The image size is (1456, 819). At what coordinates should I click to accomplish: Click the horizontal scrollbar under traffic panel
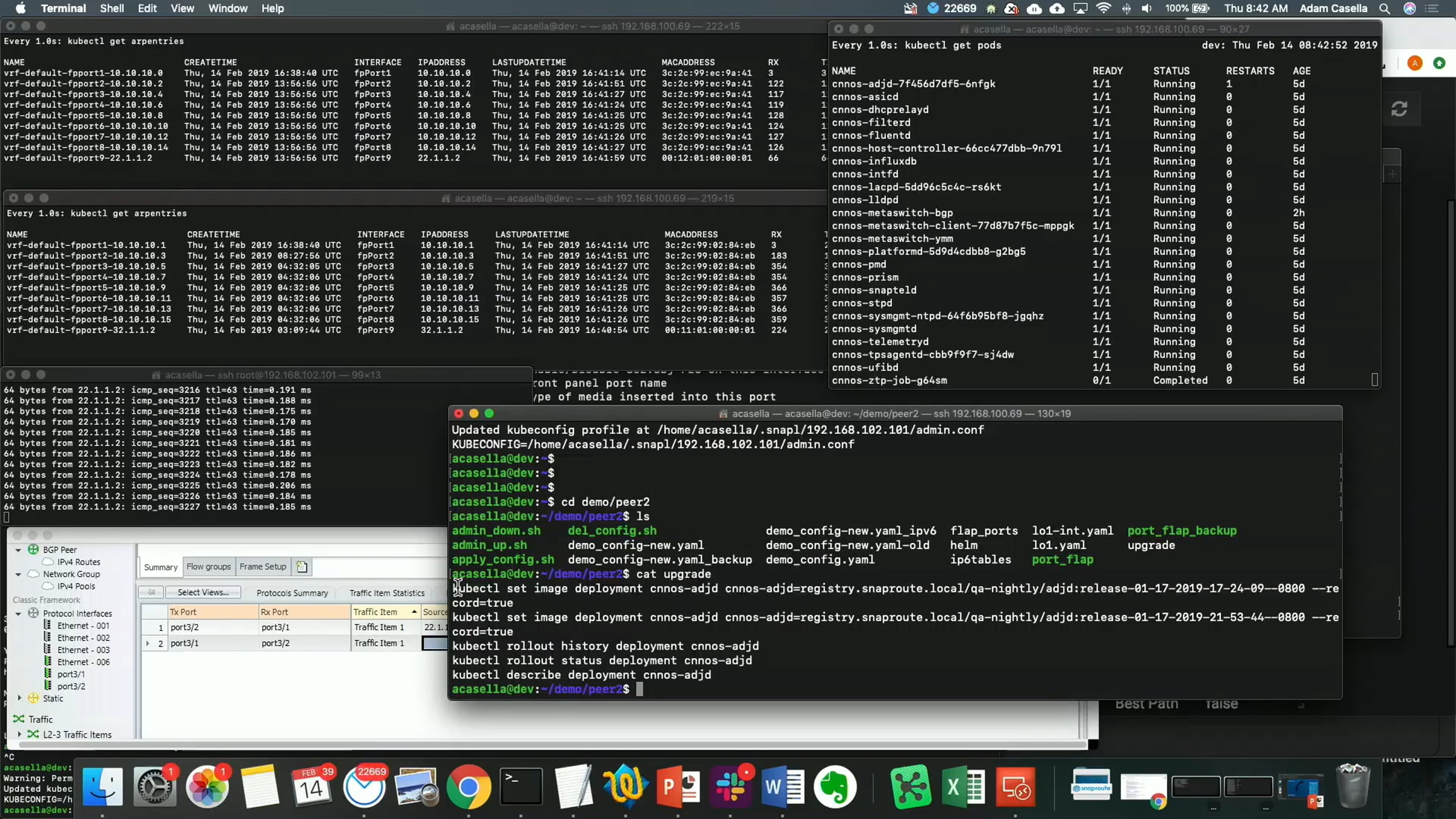click(546, 745)
